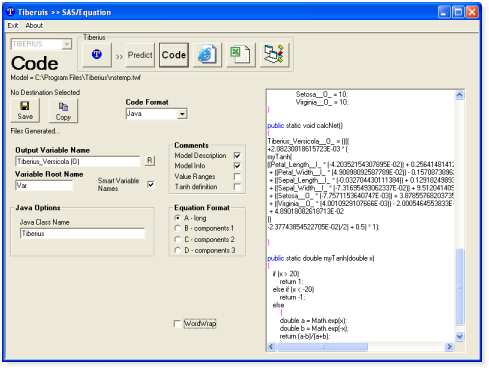
Task: Click the R reset button
Action: coord(150,161)
